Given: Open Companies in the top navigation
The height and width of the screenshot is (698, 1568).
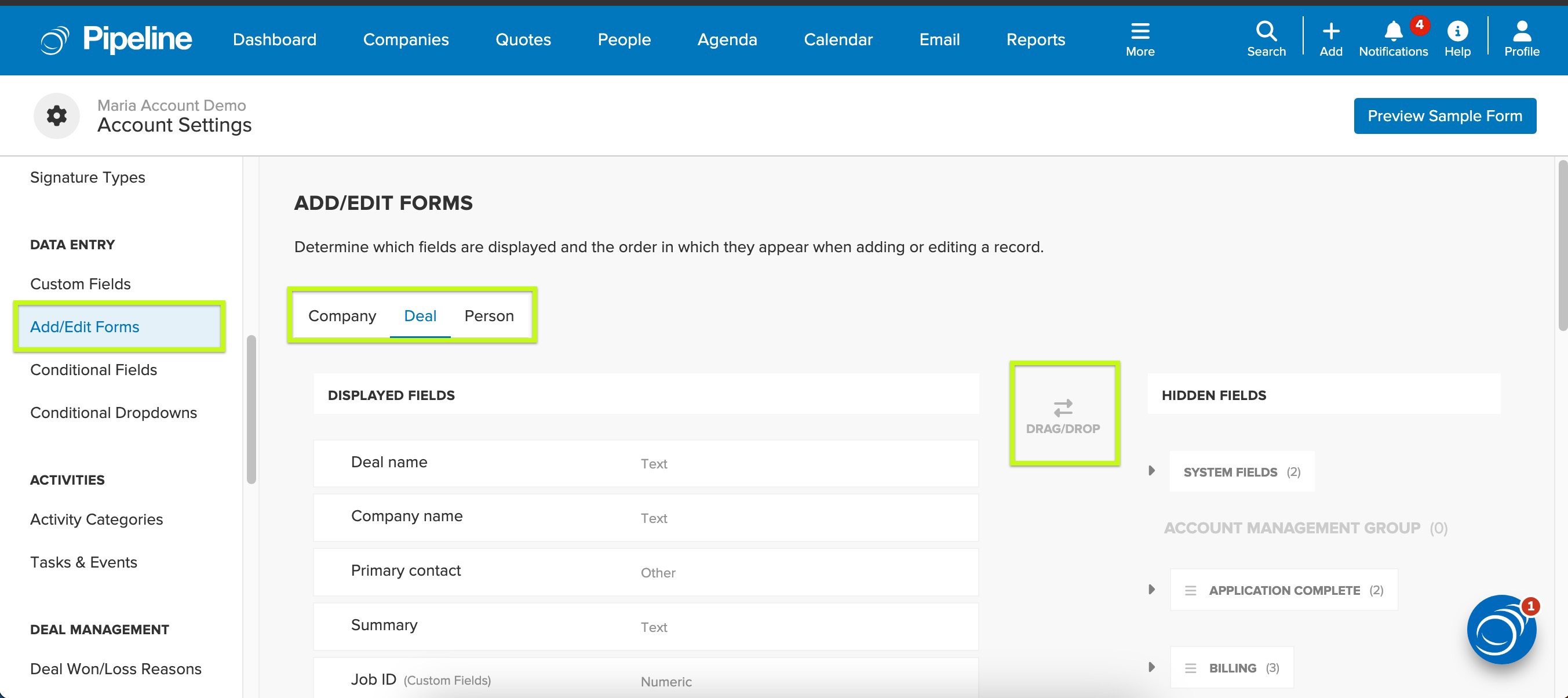Looking at the screenshot, I should click(406, 39).
